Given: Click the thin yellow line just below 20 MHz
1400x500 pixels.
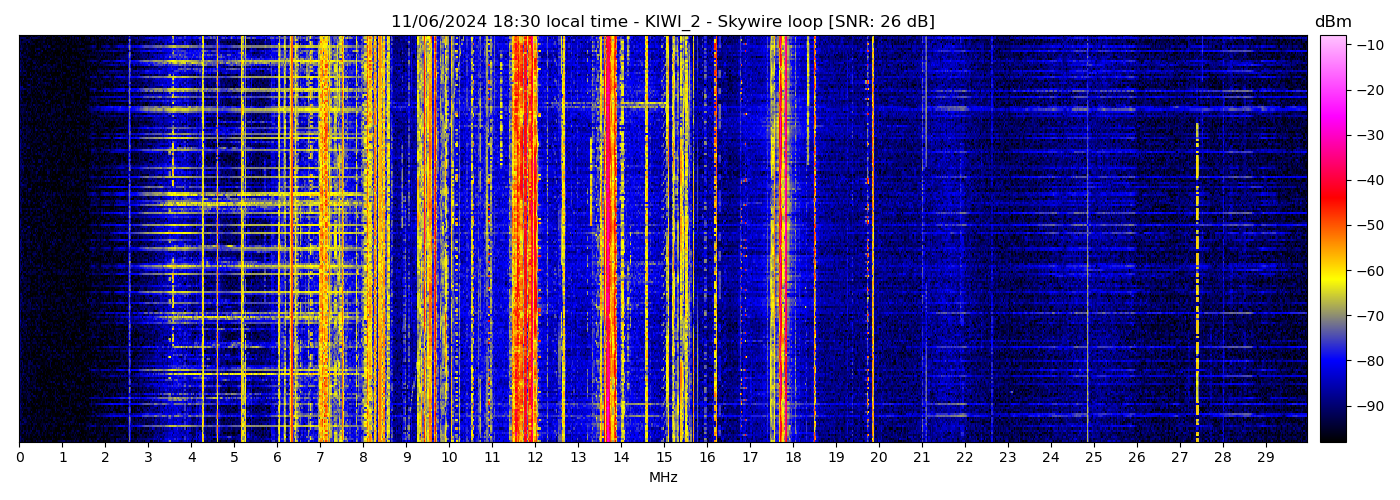Looking at the screenshot, I should [x=872, y=240].
